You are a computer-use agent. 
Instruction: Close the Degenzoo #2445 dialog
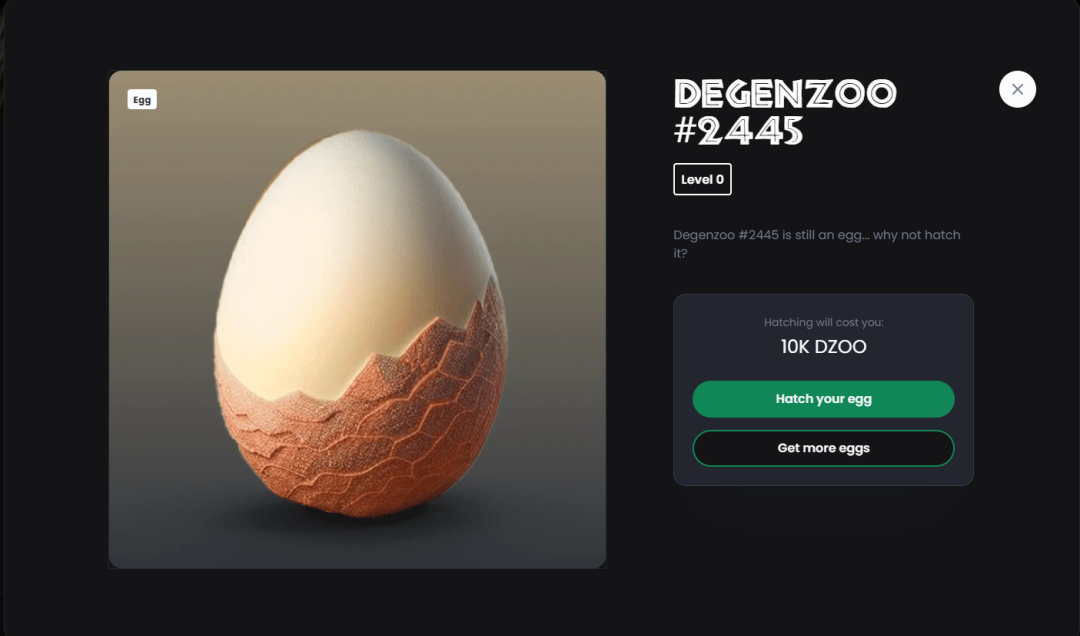pyautogui.click(x=1017, y=89)
